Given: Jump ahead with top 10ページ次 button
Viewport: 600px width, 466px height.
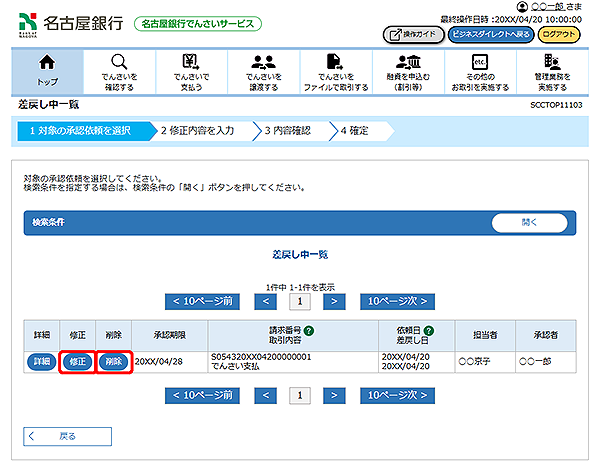Looking at the screenshot, I should [x=397, y=300].
